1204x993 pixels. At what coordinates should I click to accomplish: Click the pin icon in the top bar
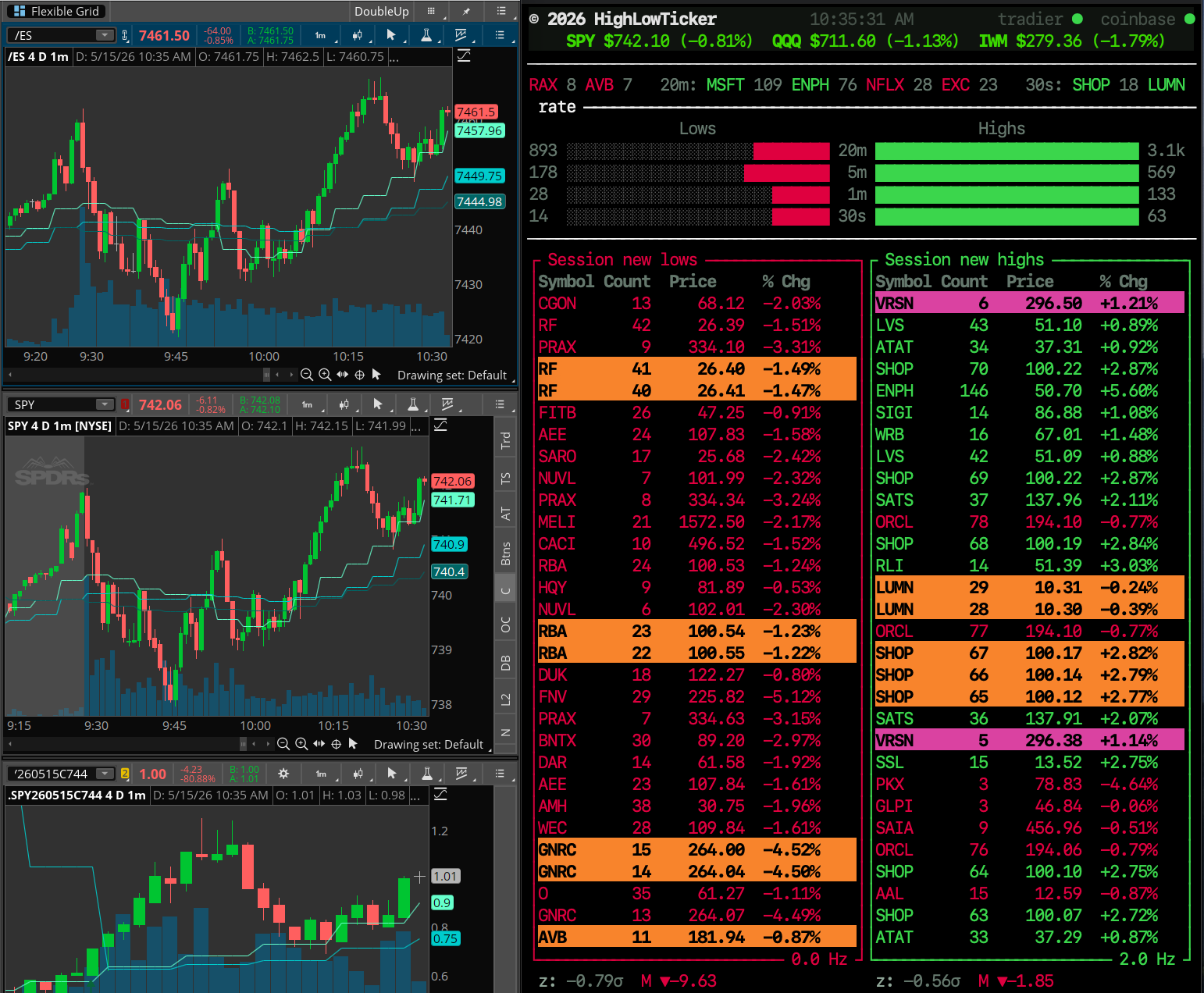click(466, 11)
